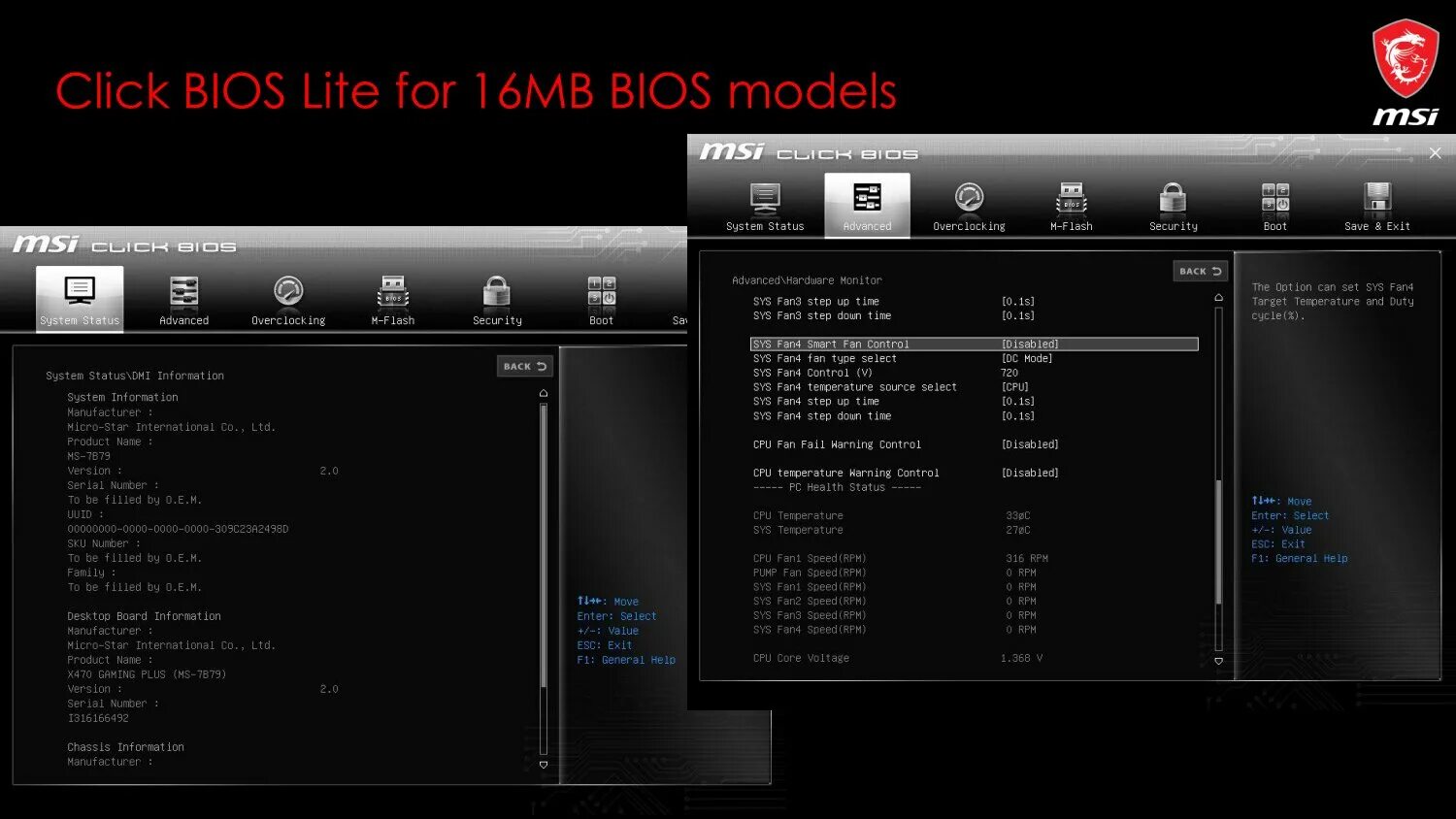Open Save & Exit floppy icon
This screenshot has width=1456, height=819.
tap(1377, 199)
